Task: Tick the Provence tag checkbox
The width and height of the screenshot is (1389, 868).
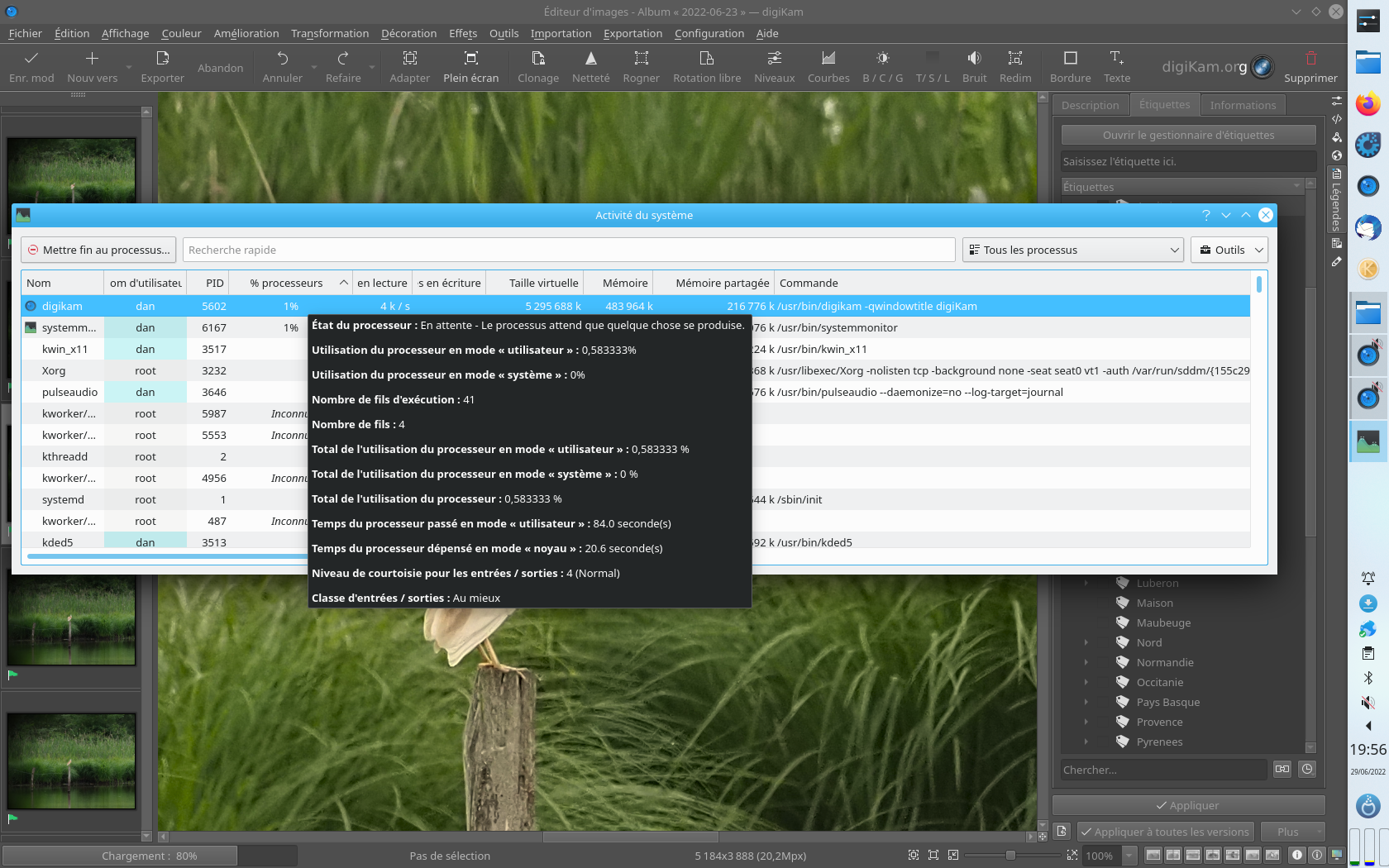Action: point(1104,723)
